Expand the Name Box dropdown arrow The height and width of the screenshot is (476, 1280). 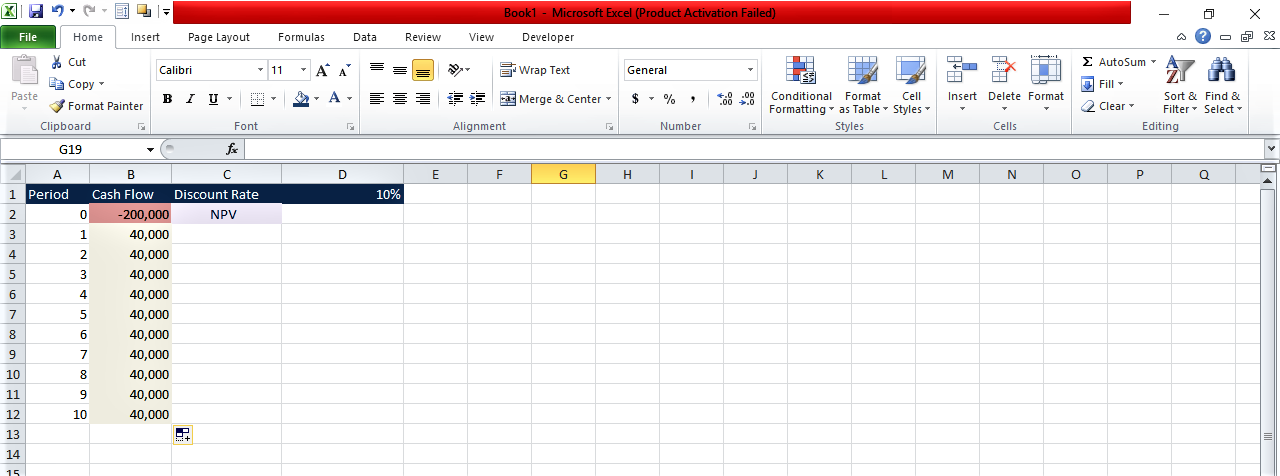[x=150, y=149]
